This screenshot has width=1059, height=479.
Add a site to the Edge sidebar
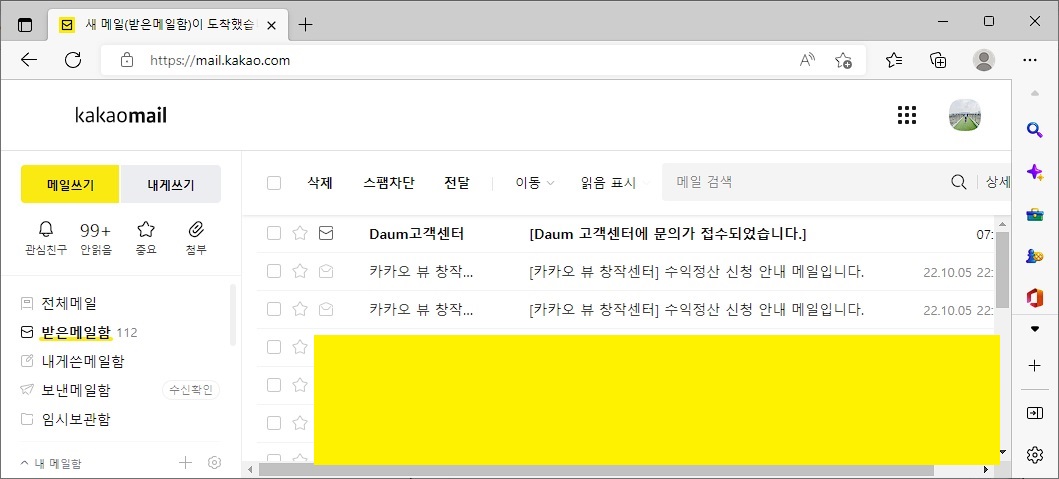click(1035, 365)
